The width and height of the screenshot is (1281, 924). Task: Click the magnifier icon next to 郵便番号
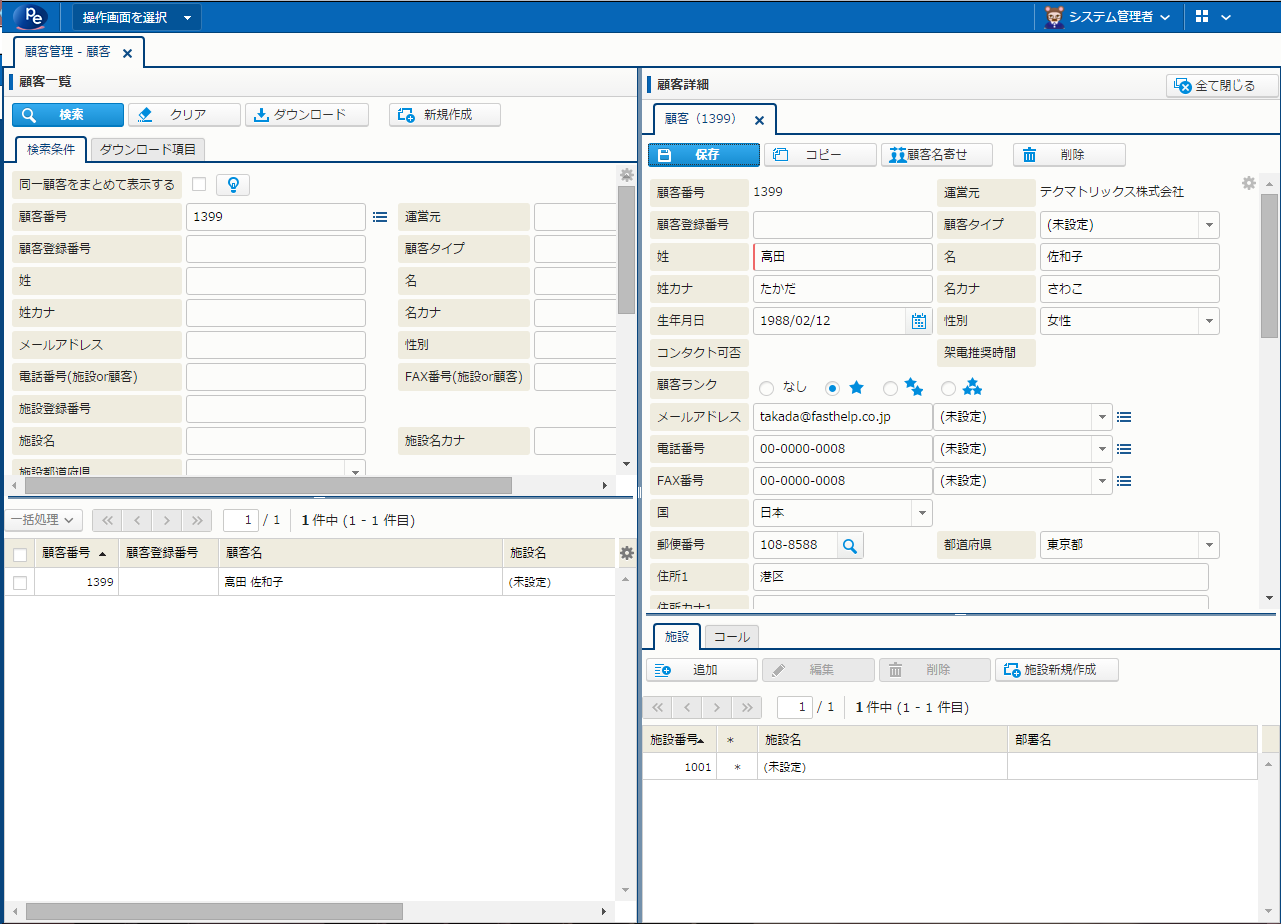(849, 545)
